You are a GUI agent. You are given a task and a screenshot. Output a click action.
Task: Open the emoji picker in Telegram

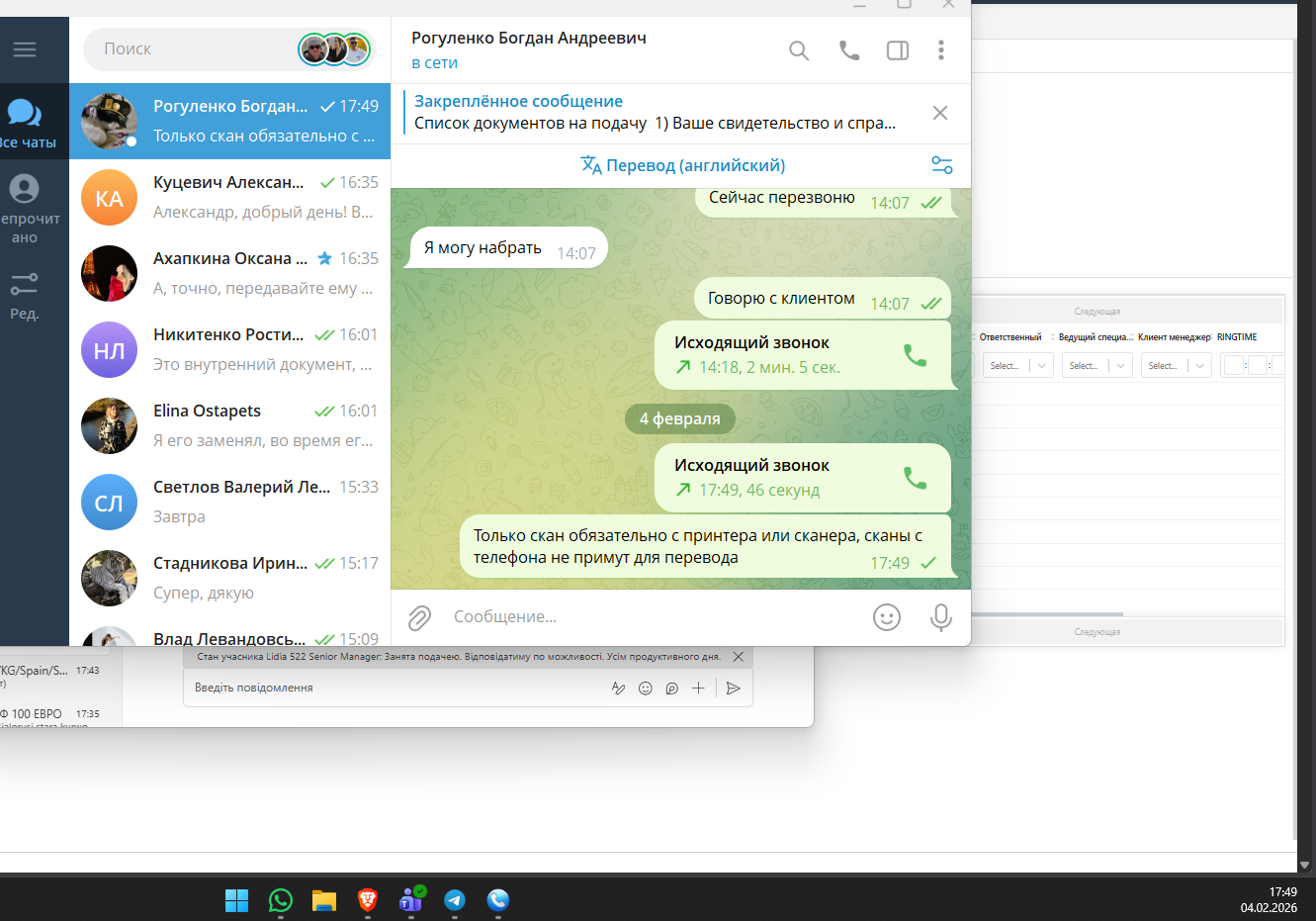(x=887, y=617)
